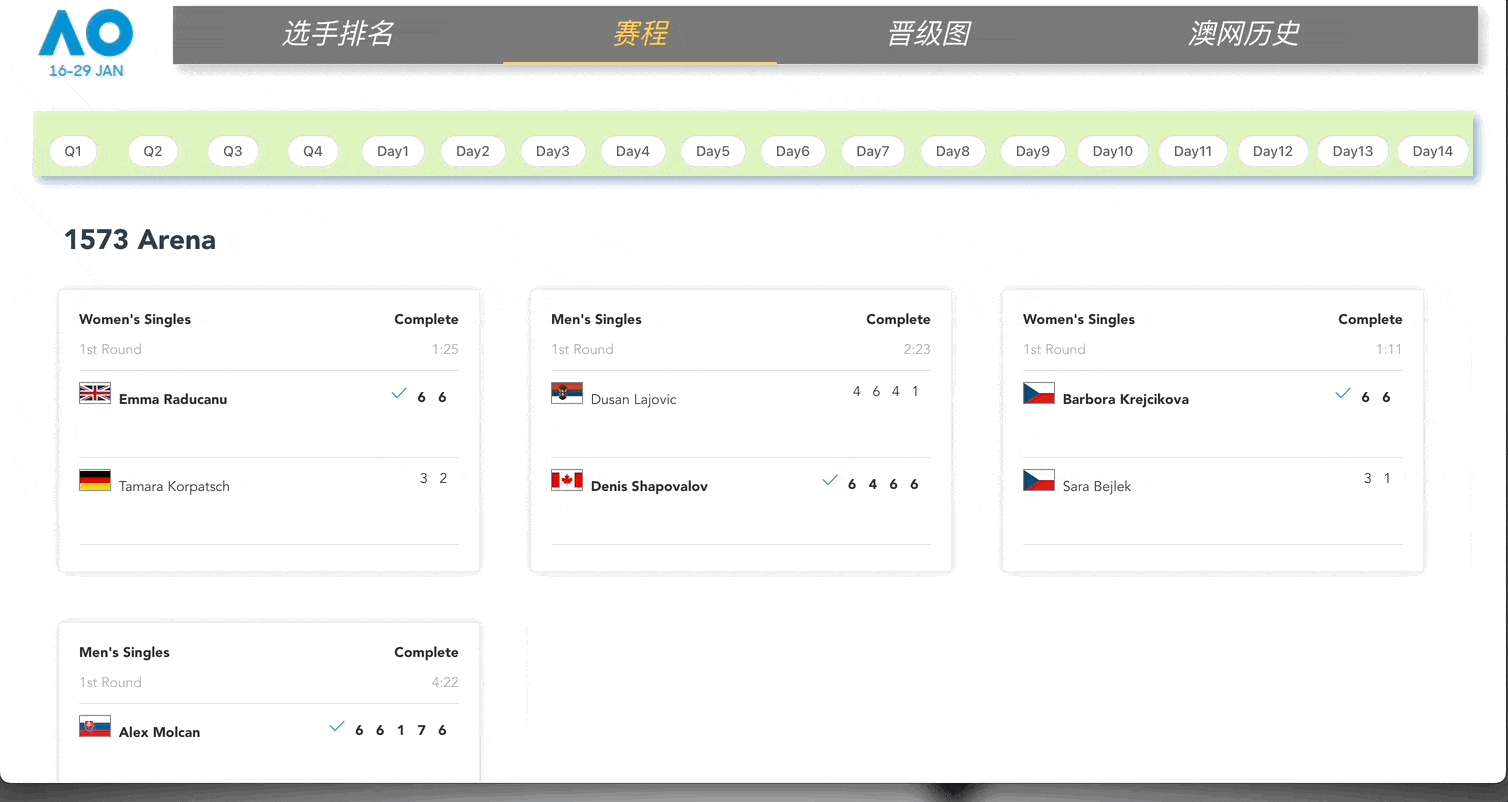The image size is (1508, 802).
Task: Click the Serbian flag beside Dusan Lajovic
Action: click(x=567, y=393)
